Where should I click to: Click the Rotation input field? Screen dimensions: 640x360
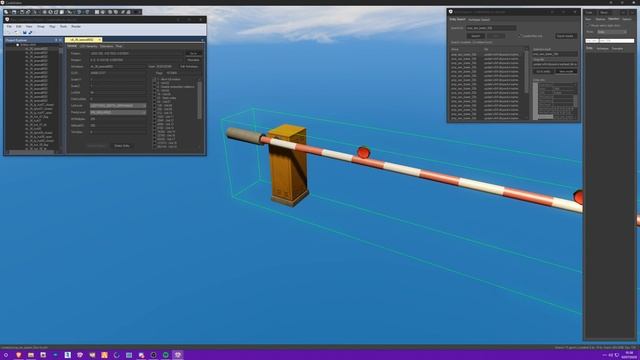tap(137, 60)
